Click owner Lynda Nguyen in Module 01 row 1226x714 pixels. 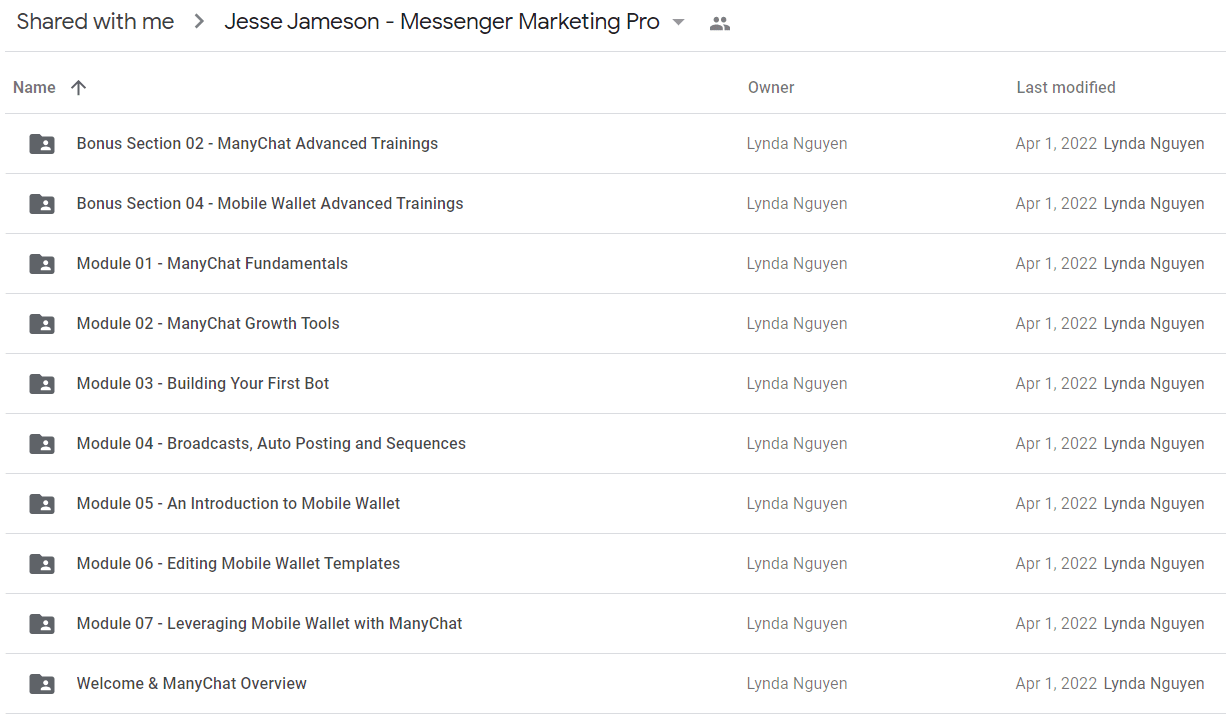point(797,263)
